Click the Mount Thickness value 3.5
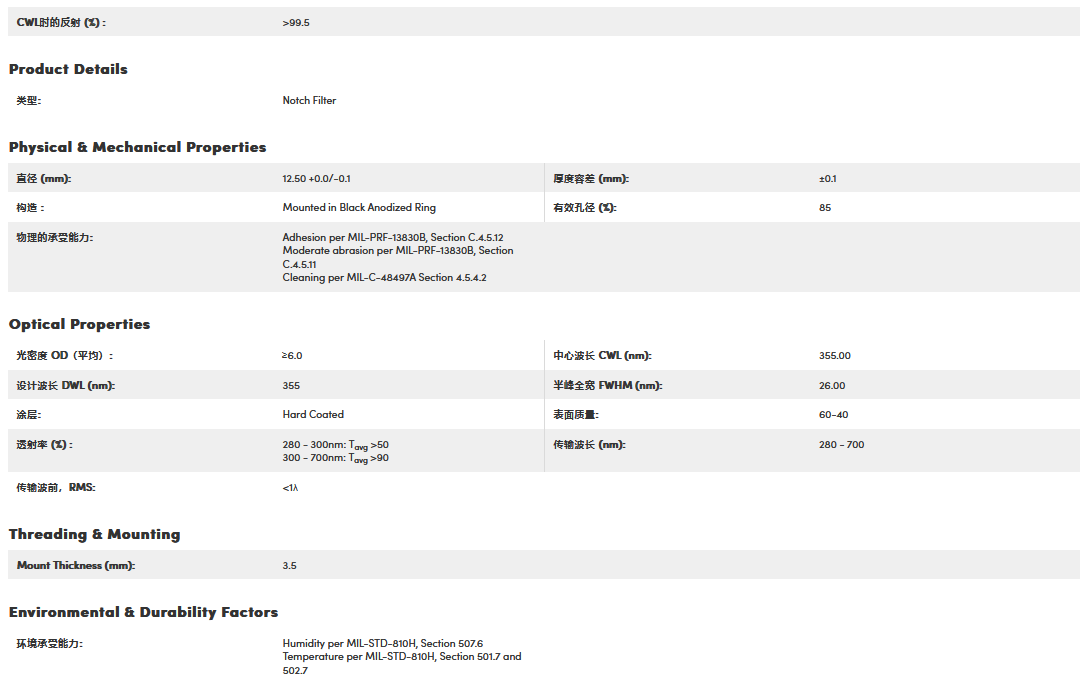The width and height of the screenshot is (1084, 676). pyautogui.click(x=290, y=566)
